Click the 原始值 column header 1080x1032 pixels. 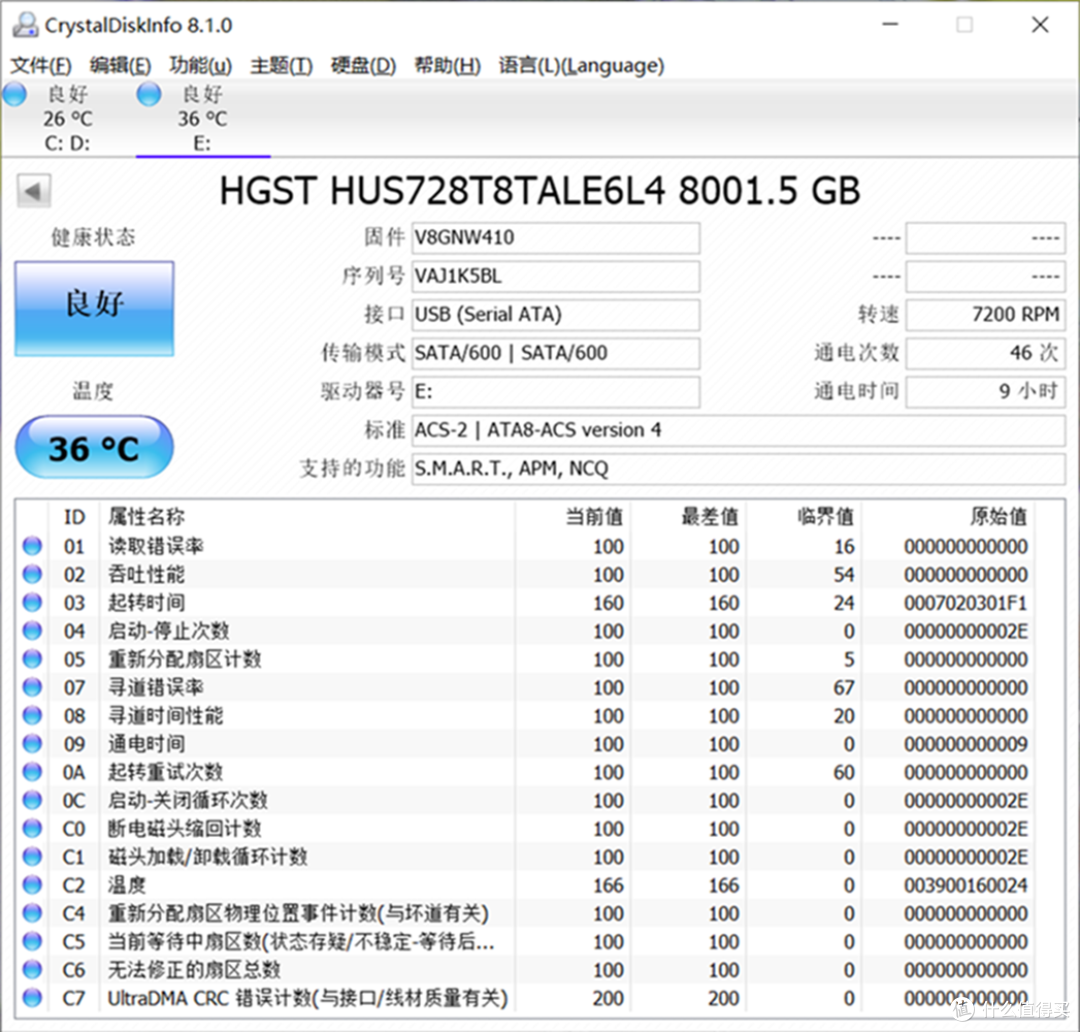(999, 517)
